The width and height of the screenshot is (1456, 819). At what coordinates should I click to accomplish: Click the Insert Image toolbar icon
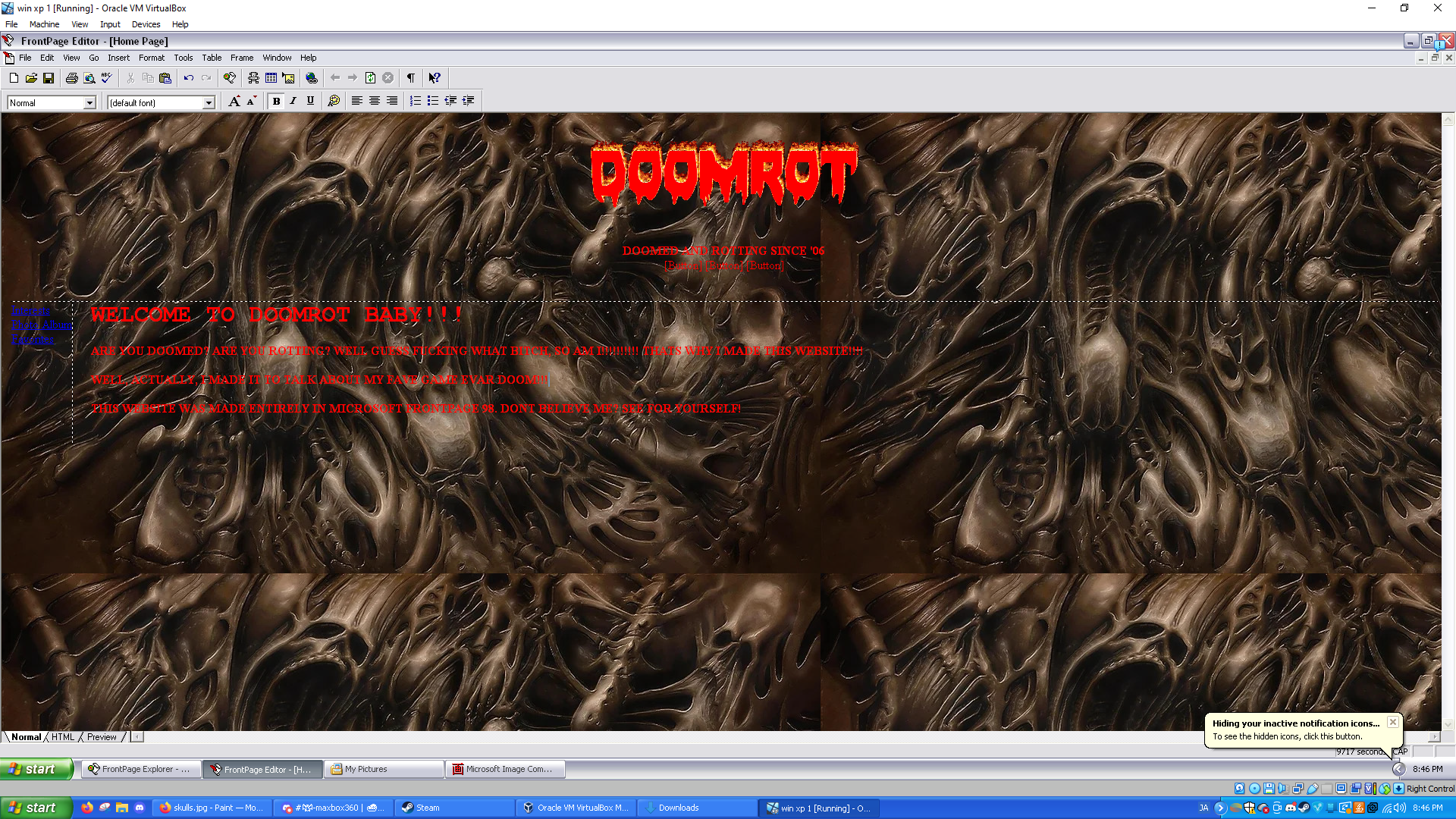point(288,78)
